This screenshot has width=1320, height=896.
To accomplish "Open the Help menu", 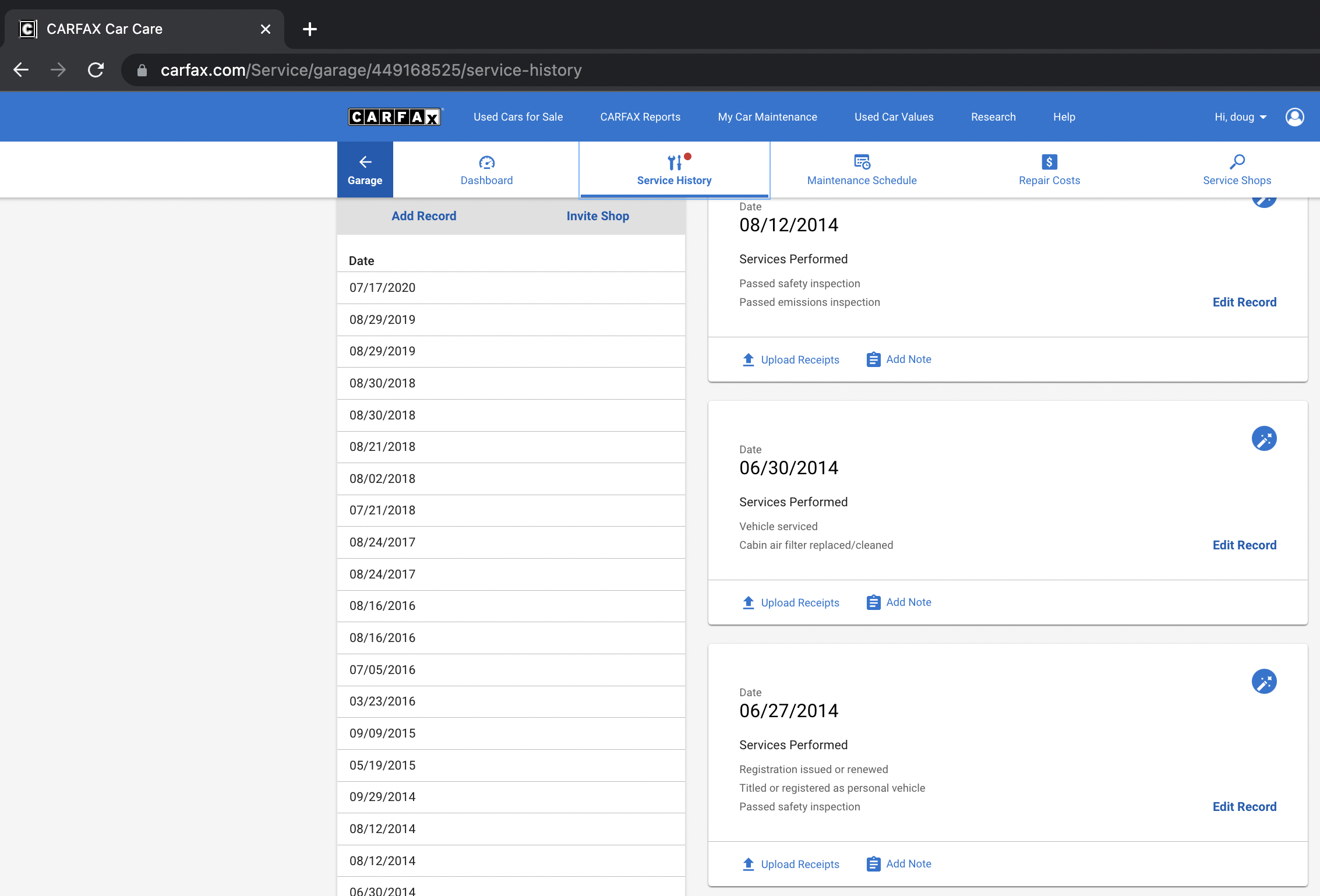I will pyautogui.click(x=1064, y=117).
